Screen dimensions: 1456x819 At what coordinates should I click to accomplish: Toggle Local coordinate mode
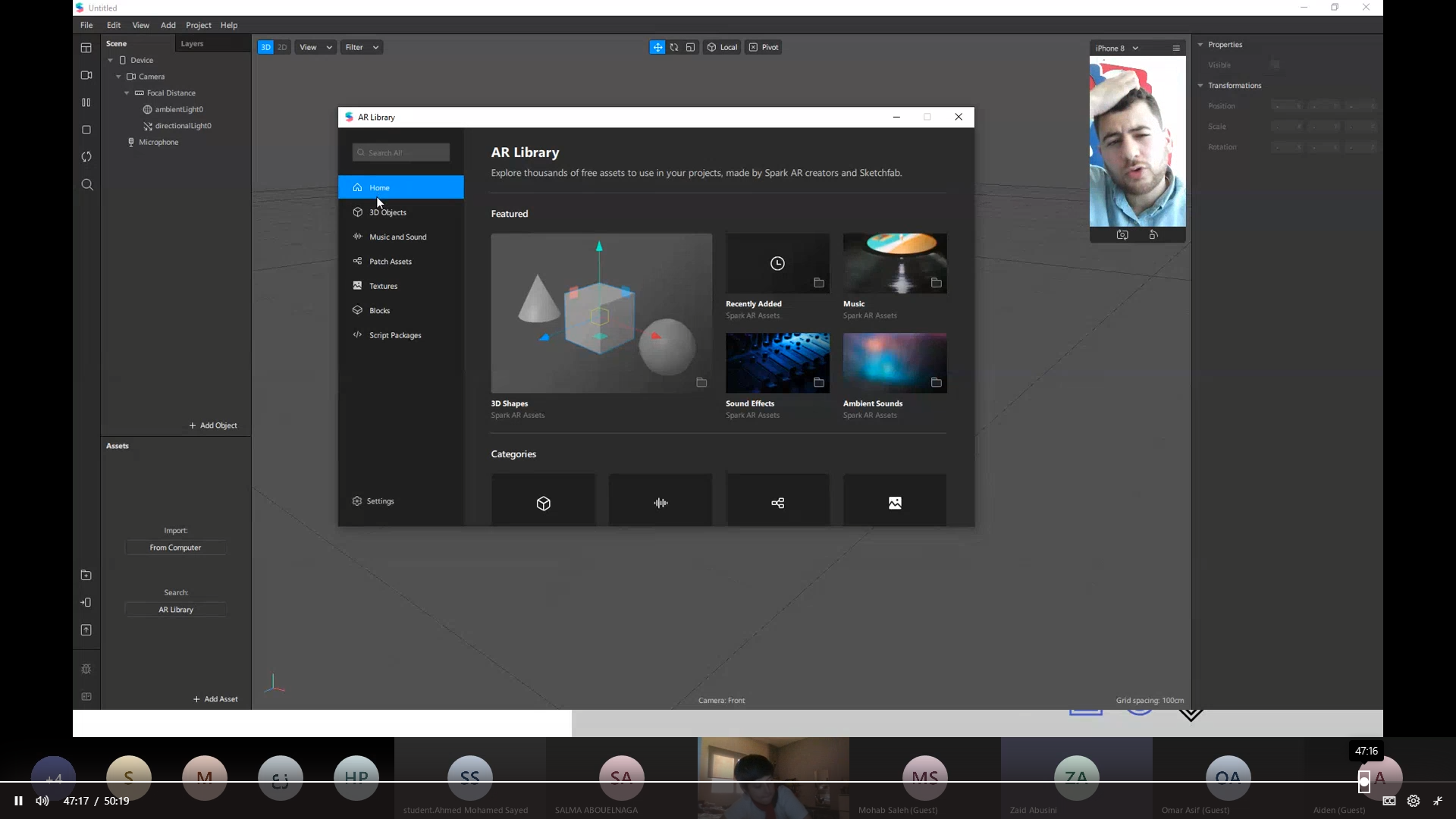click(x=722, y=47)
